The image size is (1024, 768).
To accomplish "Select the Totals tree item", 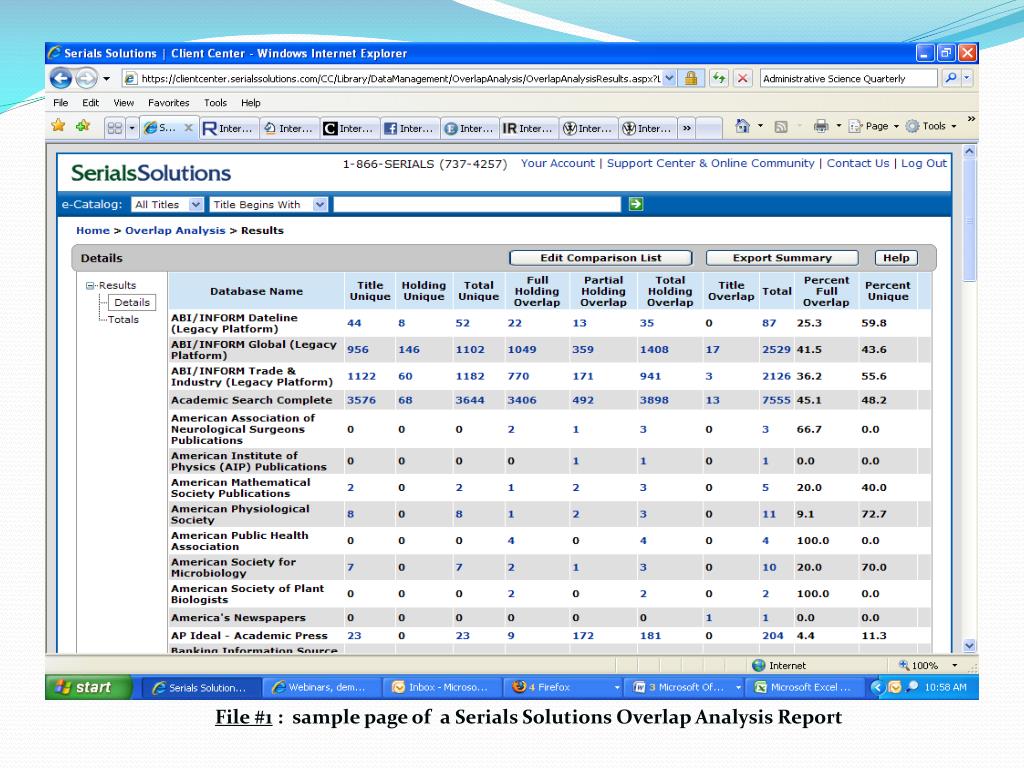I will [x=123, y=319].
